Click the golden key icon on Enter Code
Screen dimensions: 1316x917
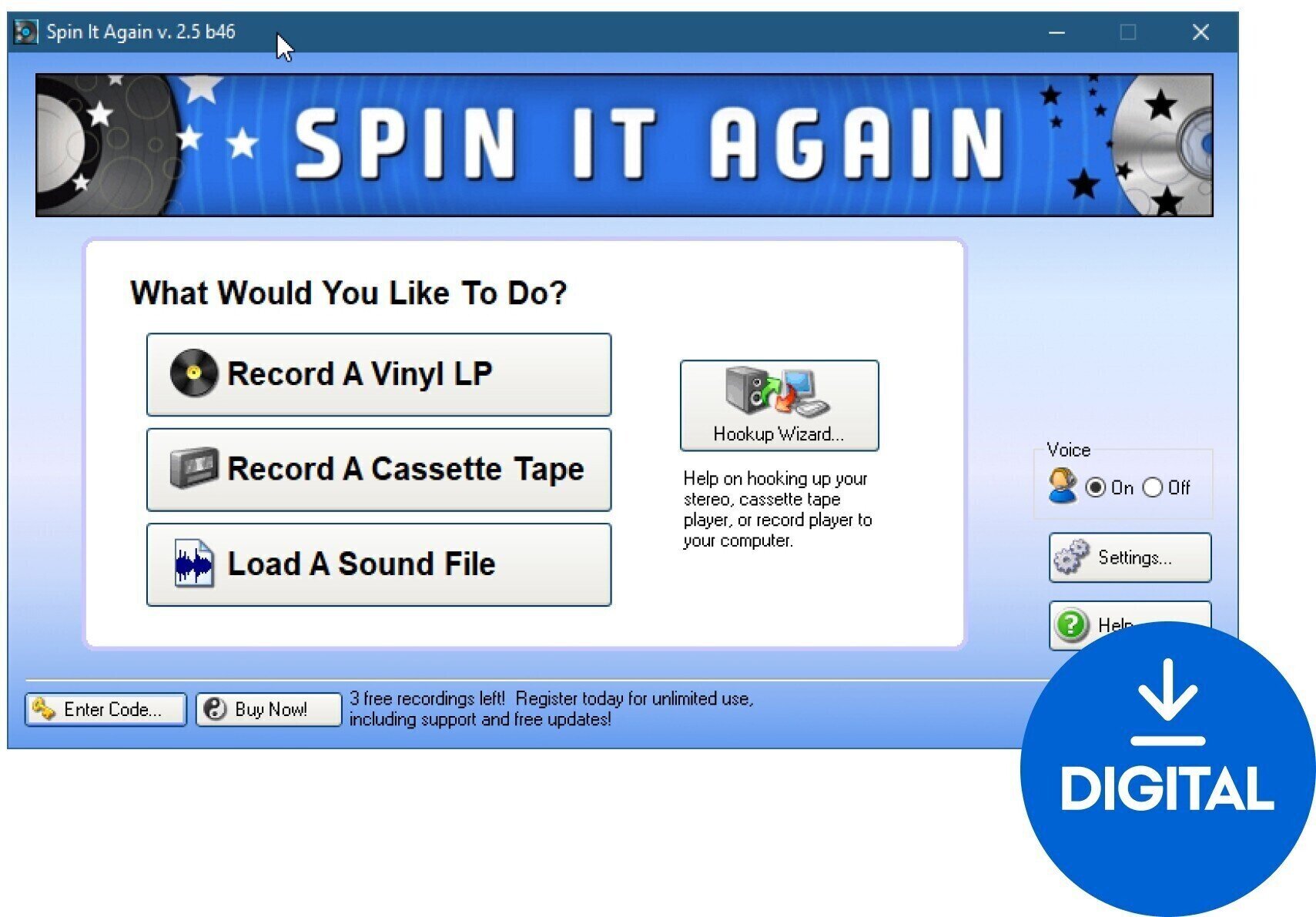tap(45, 709)
